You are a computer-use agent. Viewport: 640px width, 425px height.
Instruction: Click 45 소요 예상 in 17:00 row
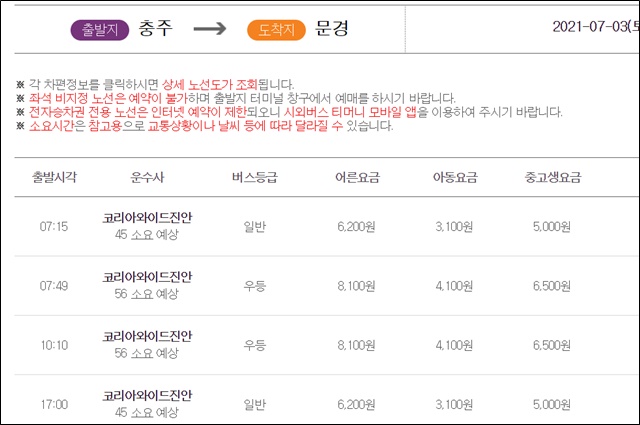[147, 412]
